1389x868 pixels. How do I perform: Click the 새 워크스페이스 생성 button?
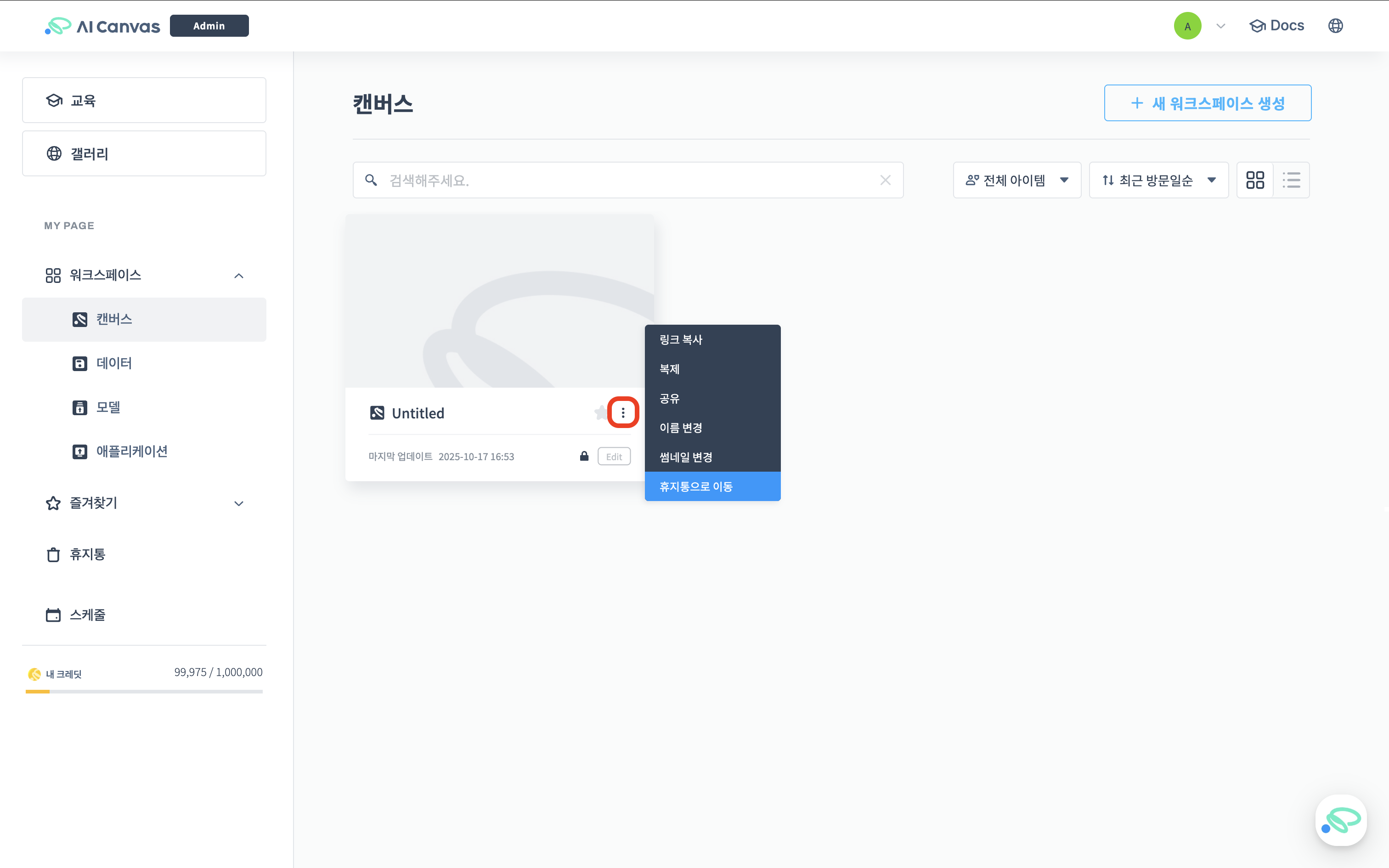(x=1207, y=103)
